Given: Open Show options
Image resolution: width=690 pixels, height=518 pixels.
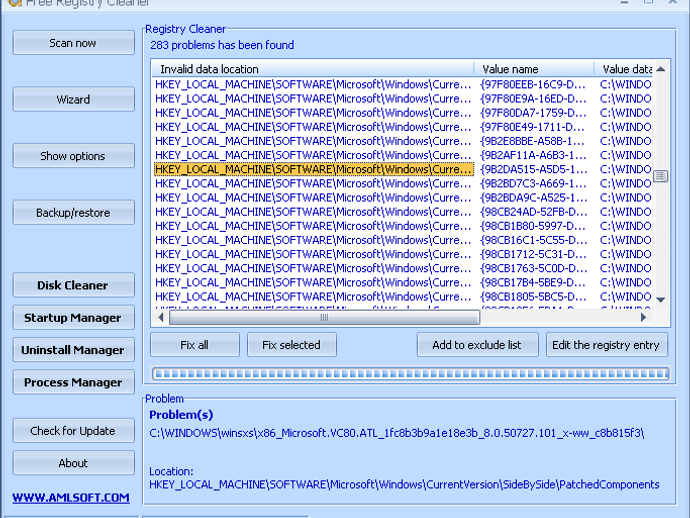Looking at the screenshot, I should 73,156.
